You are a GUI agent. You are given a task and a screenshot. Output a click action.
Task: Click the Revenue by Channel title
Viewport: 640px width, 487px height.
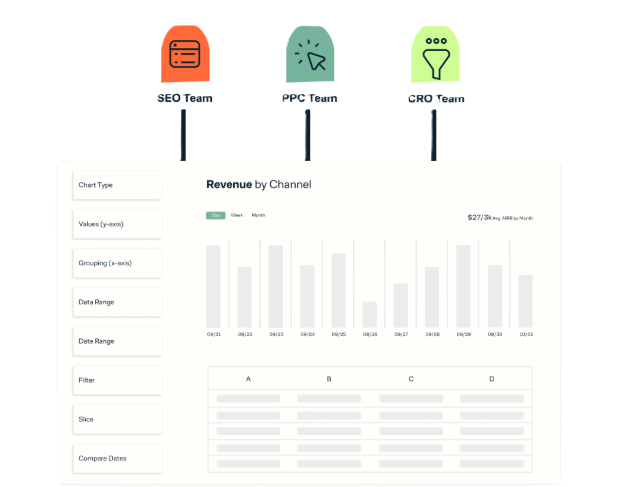pyautogui.click(x=258, y=184)
